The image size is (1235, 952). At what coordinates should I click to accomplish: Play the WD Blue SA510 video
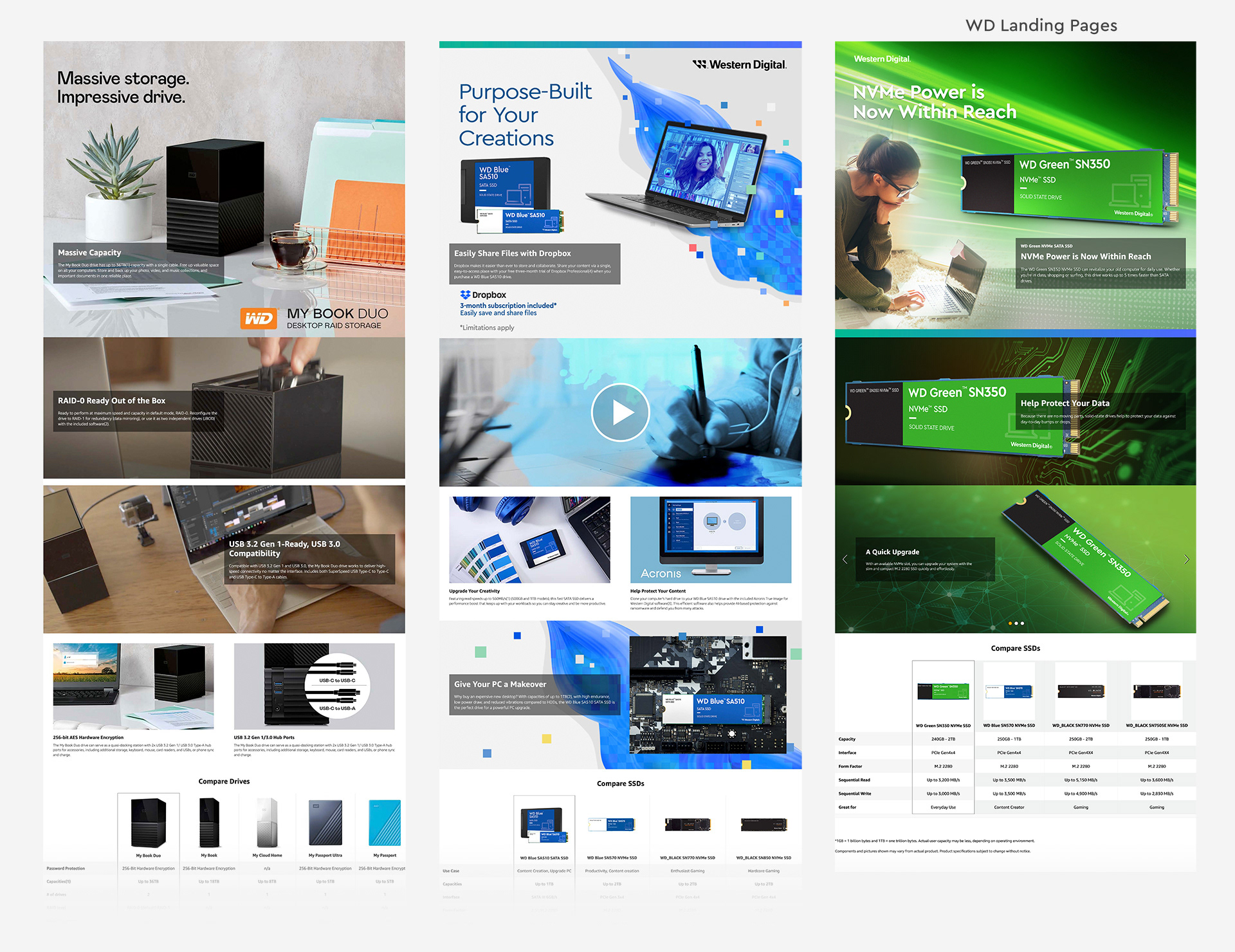(x=620, y=412)
